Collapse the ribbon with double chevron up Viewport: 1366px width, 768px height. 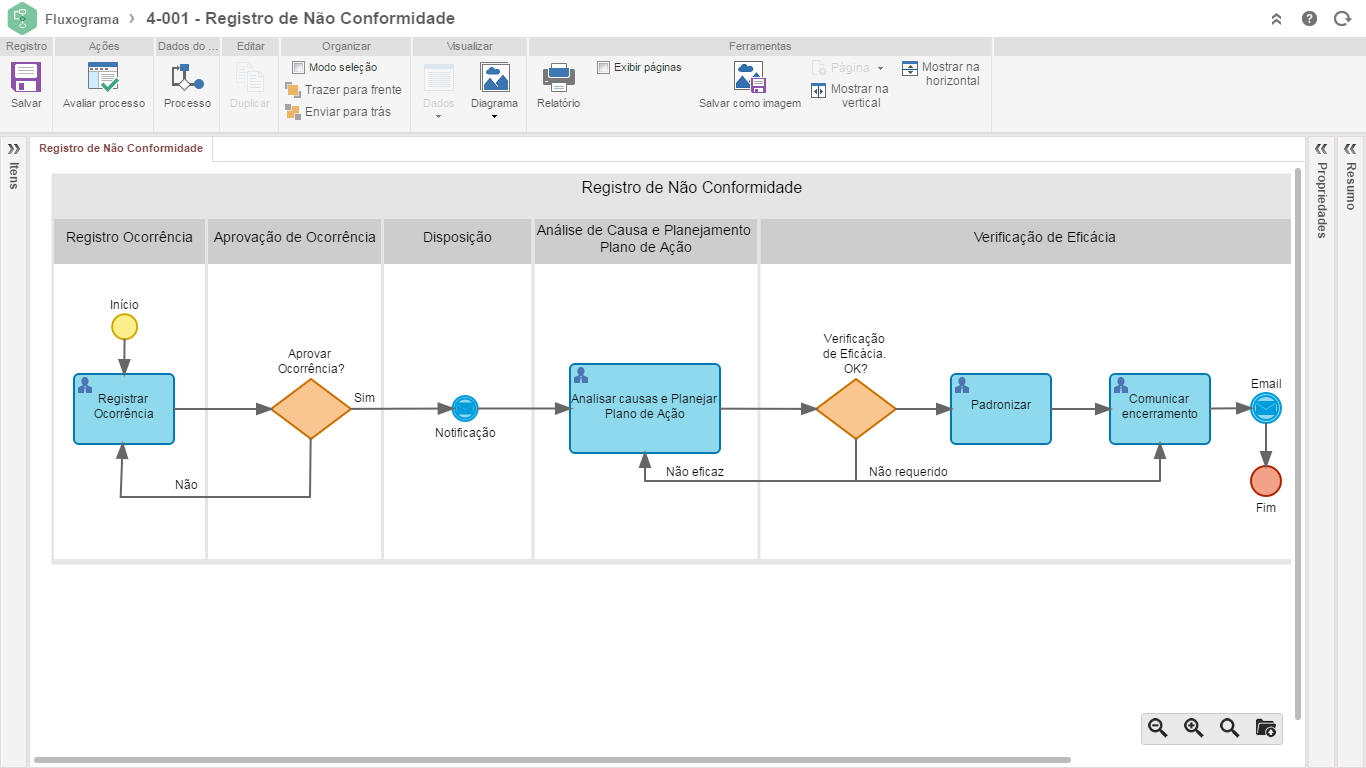[1276, 19]
